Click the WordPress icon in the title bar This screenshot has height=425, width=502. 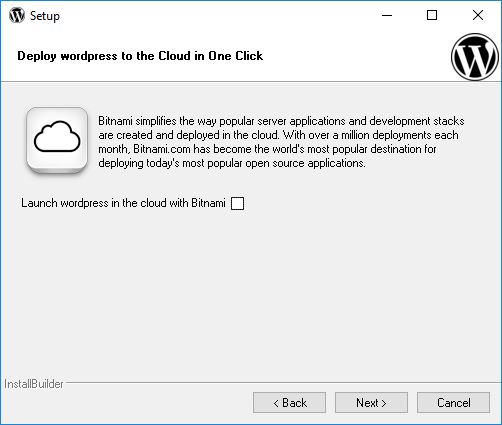[x=17, y=15]
